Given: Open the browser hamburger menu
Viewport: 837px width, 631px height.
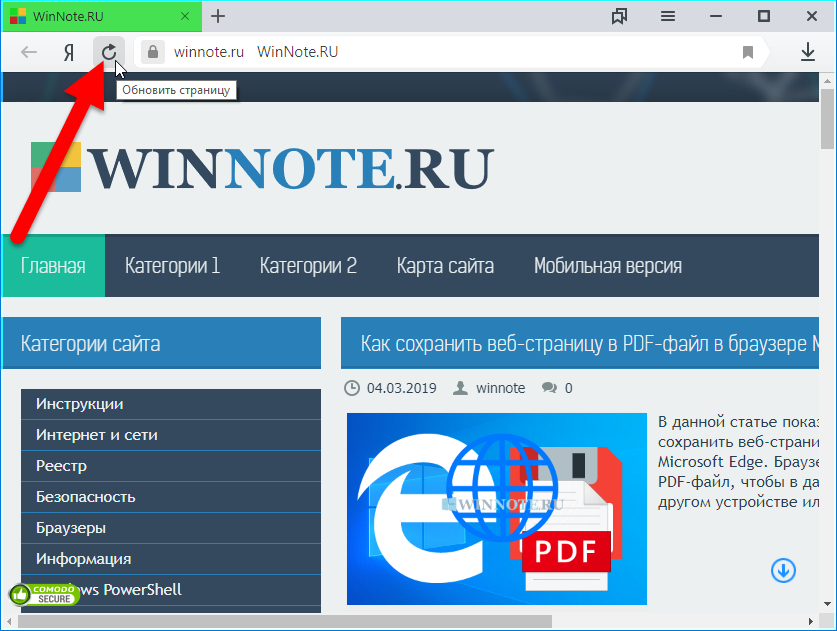Looking at the screenshot, I should [668, 16].
